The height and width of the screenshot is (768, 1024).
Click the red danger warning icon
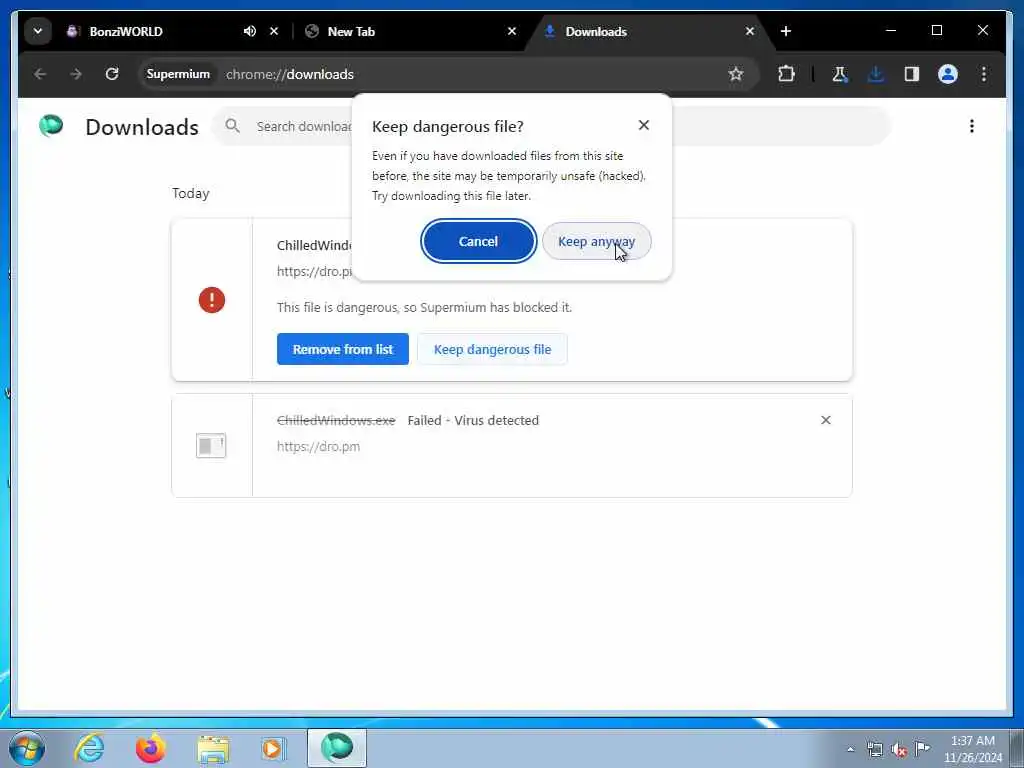point(212,300)
